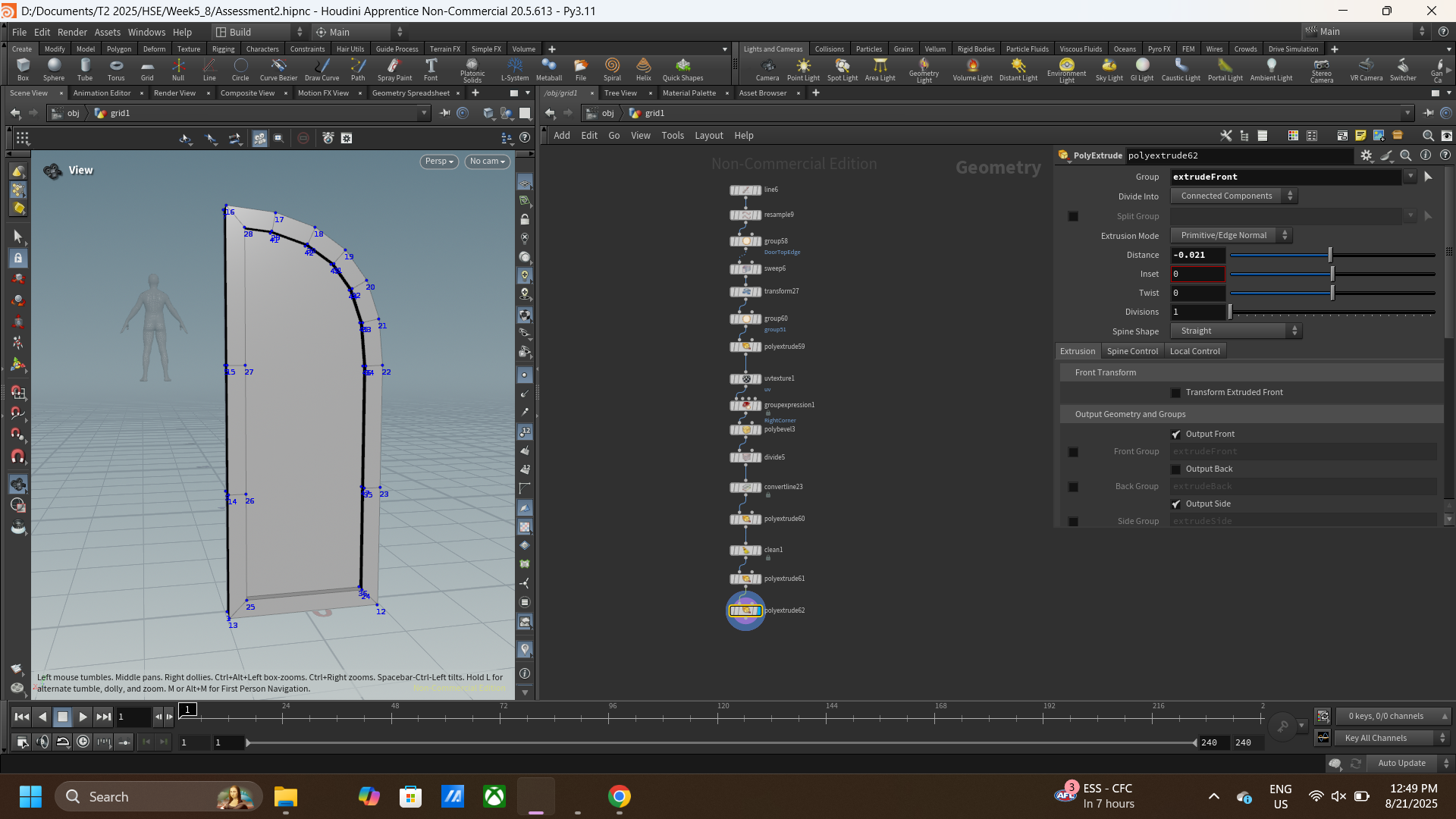Uncheck the Output Side option

(1176, 504)
